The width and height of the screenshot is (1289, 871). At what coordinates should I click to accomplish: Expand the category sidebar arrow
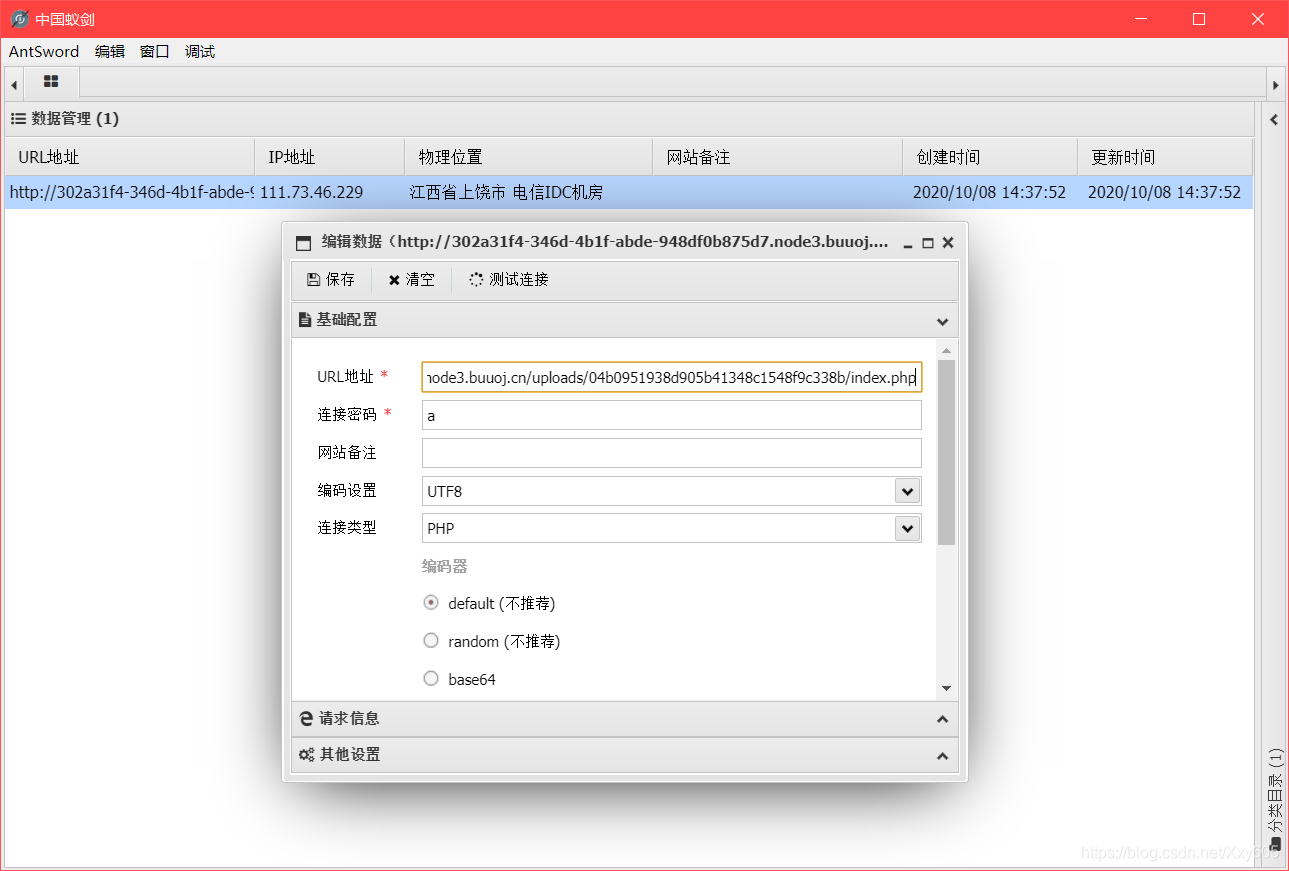click(1274, 120)
